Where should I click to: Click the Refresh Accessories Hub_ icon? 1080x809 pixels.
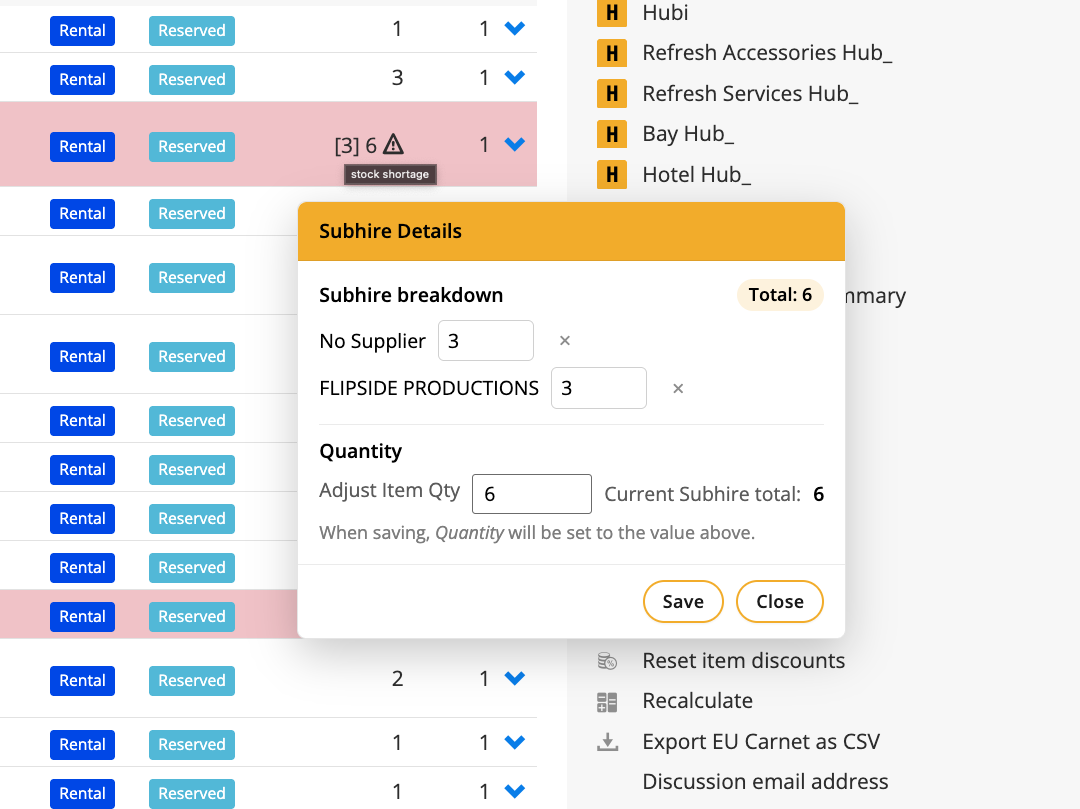pyautogui.click(x=611, y=53)
